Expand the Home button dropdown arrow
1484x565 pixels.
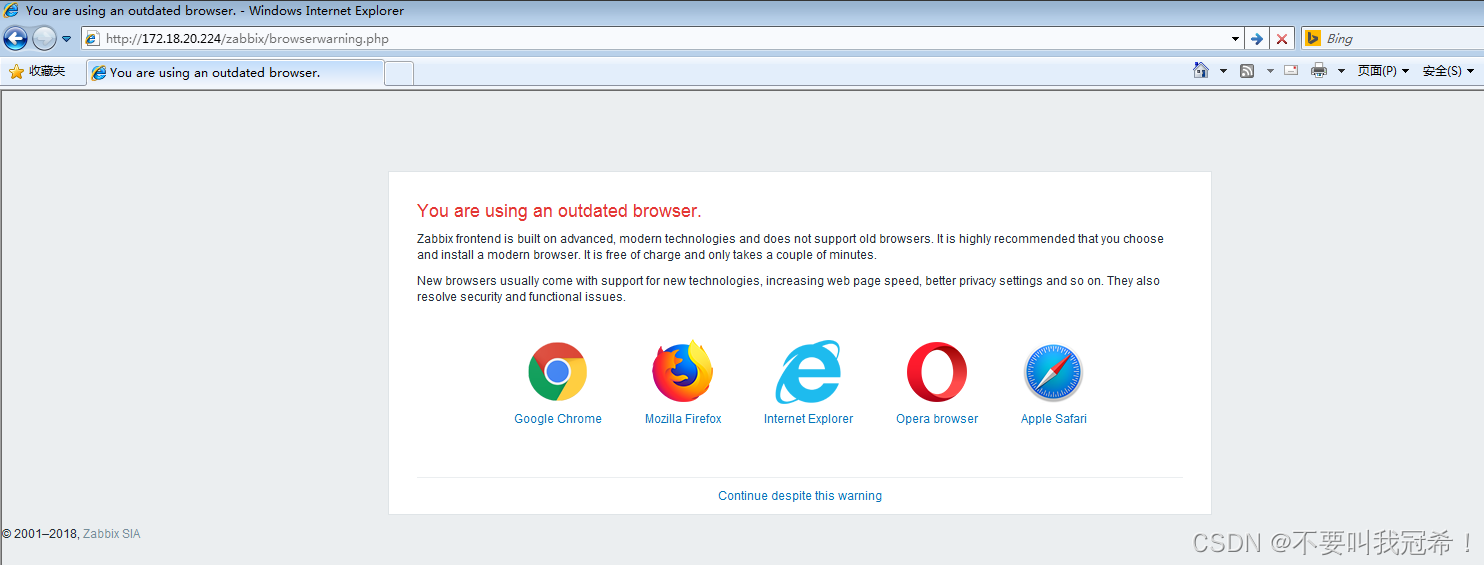1223,71
